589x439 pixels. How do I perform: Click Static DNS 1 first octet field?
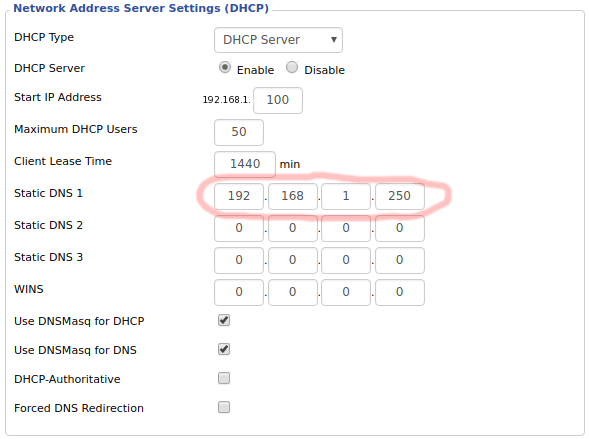click(239, 196)
